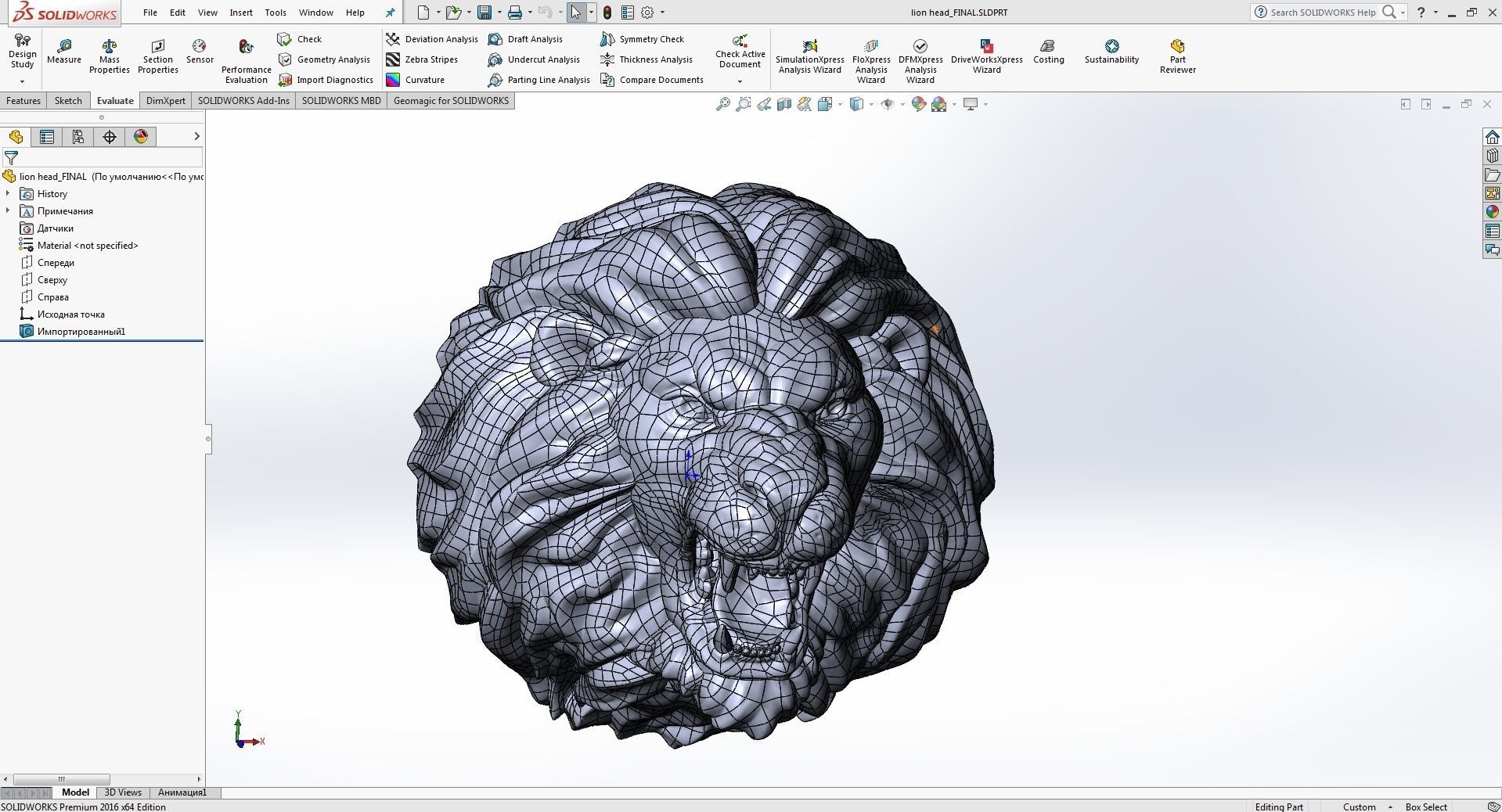
Task: Open Appearances tab in task pane
Action: (x=1492, y=212)
